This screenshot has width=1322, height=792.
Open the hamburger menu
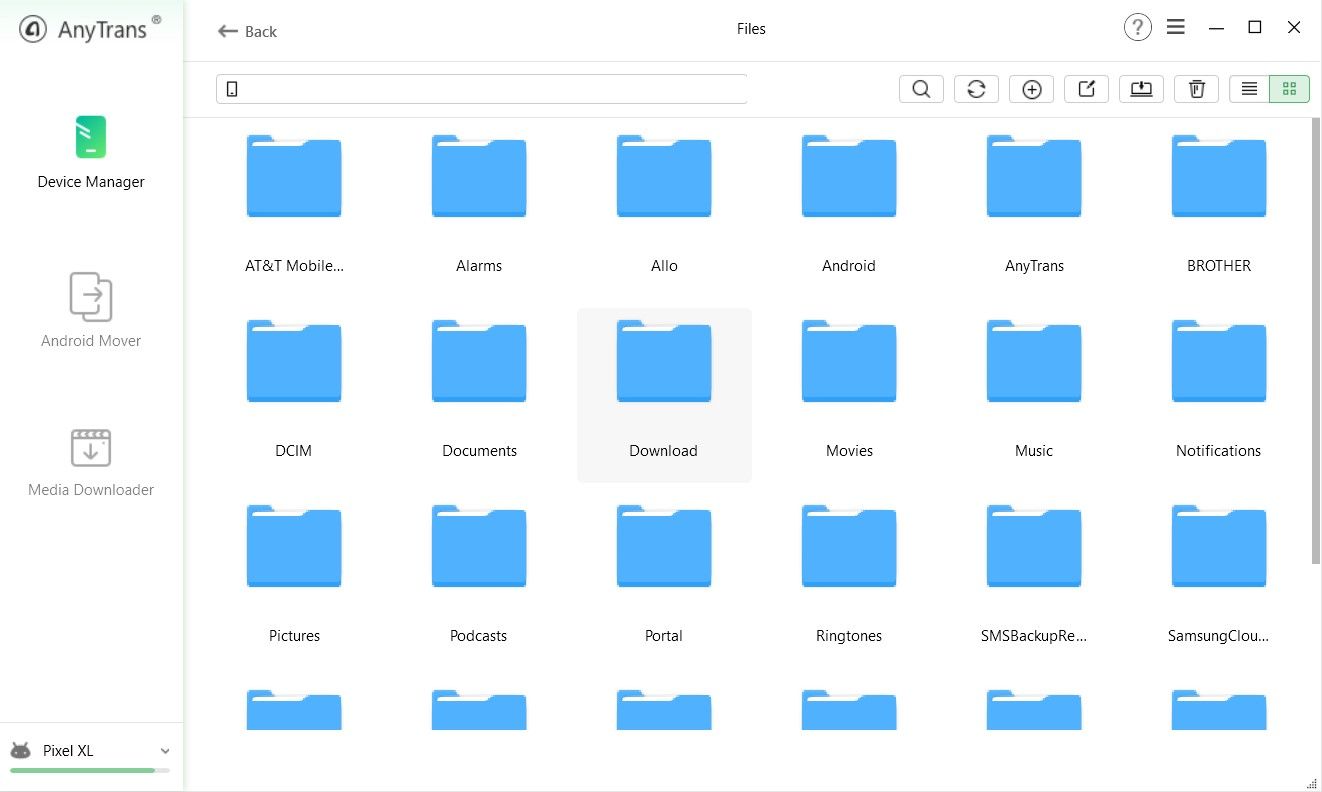(x=1175, y=27)
